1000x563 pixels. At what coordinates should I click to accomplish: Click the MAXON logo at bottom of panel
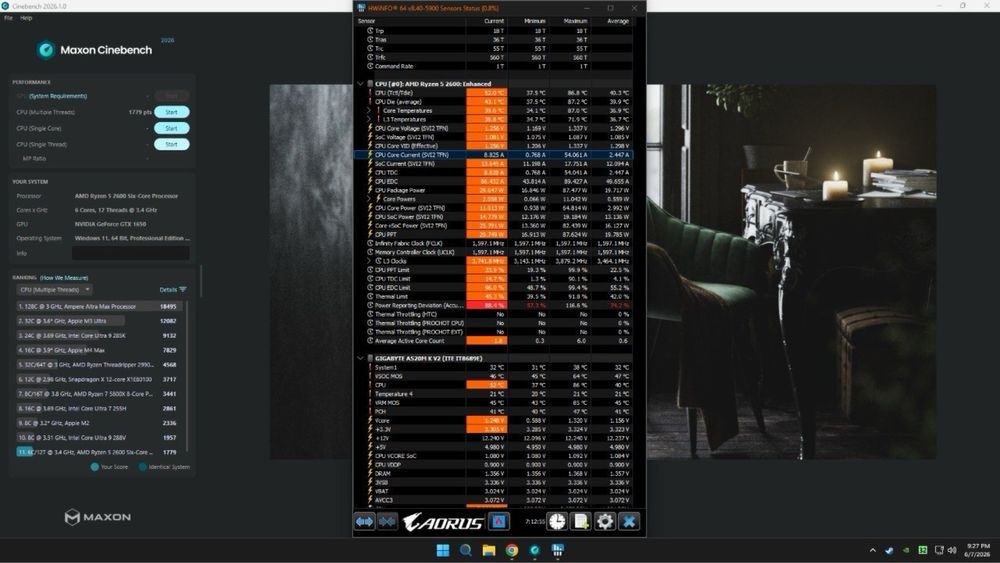98,517
